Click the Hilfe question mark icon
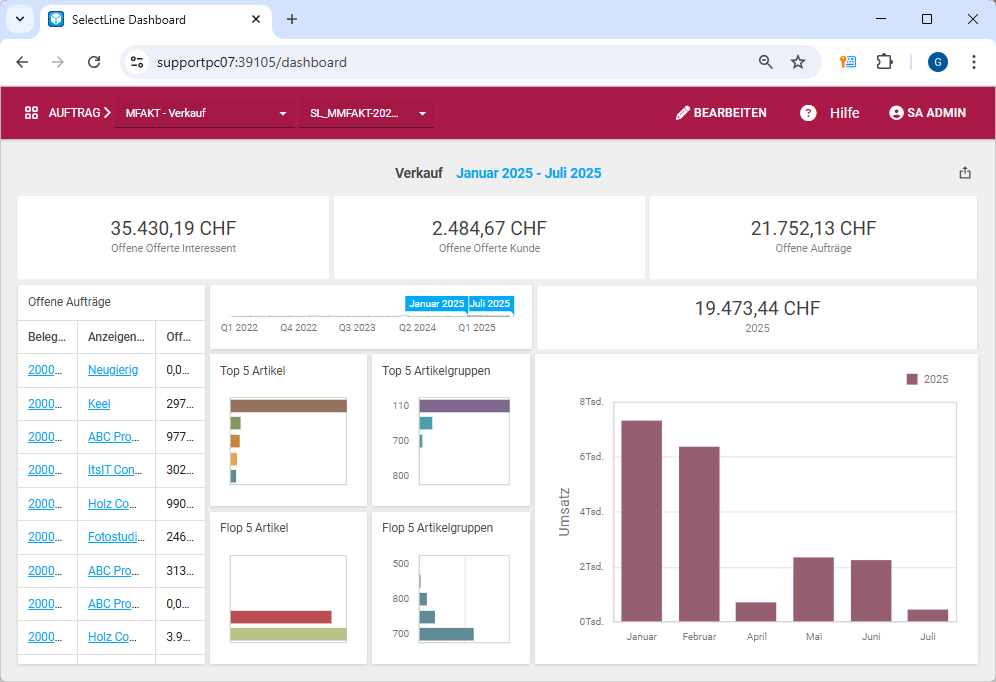996x682 pixels. [x=808, y=113]
